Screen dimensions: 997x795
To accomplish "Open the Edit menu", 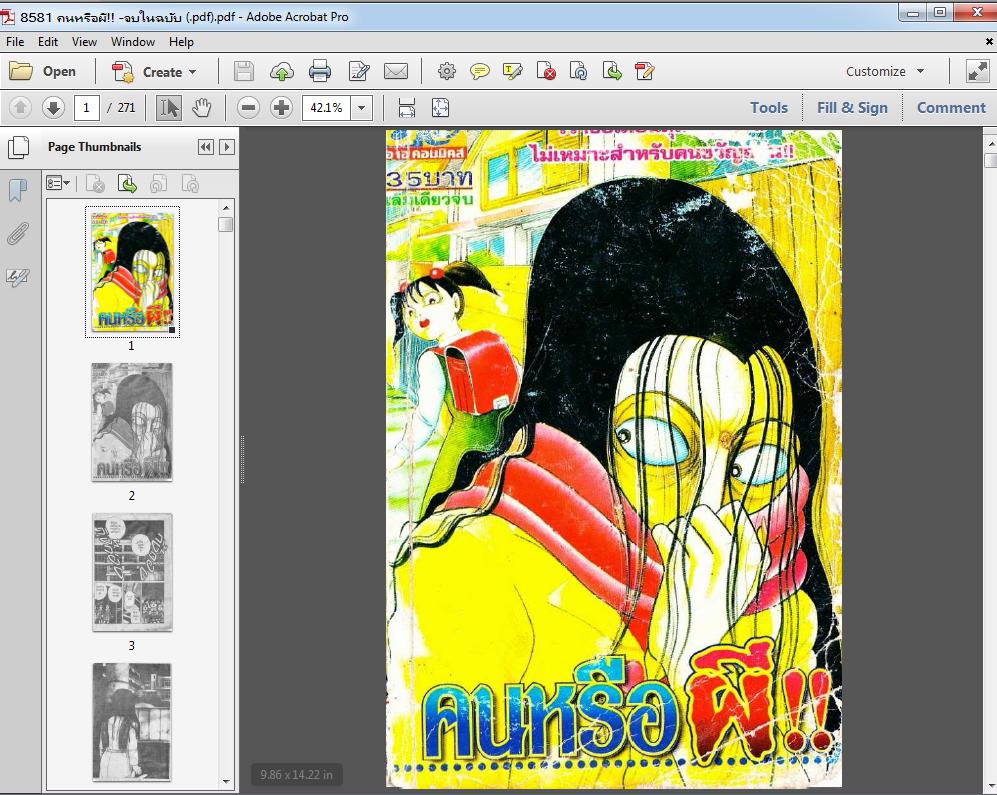I will point(48,41).
